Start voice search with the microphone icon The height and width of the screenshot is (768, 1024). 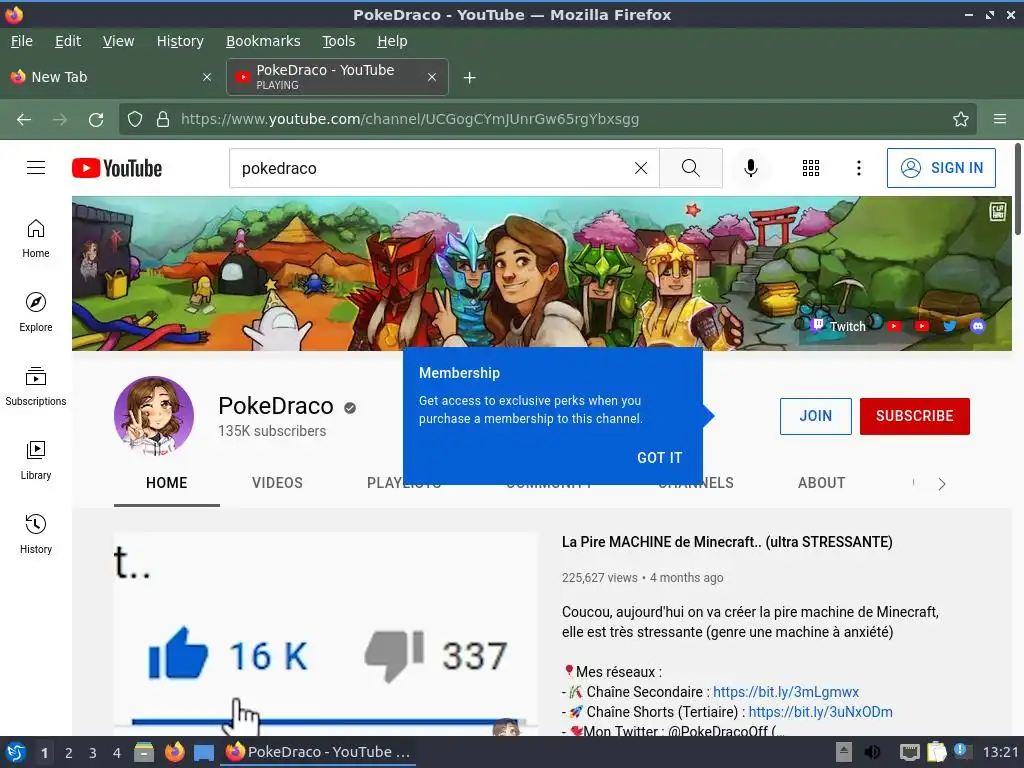[751, 168]
